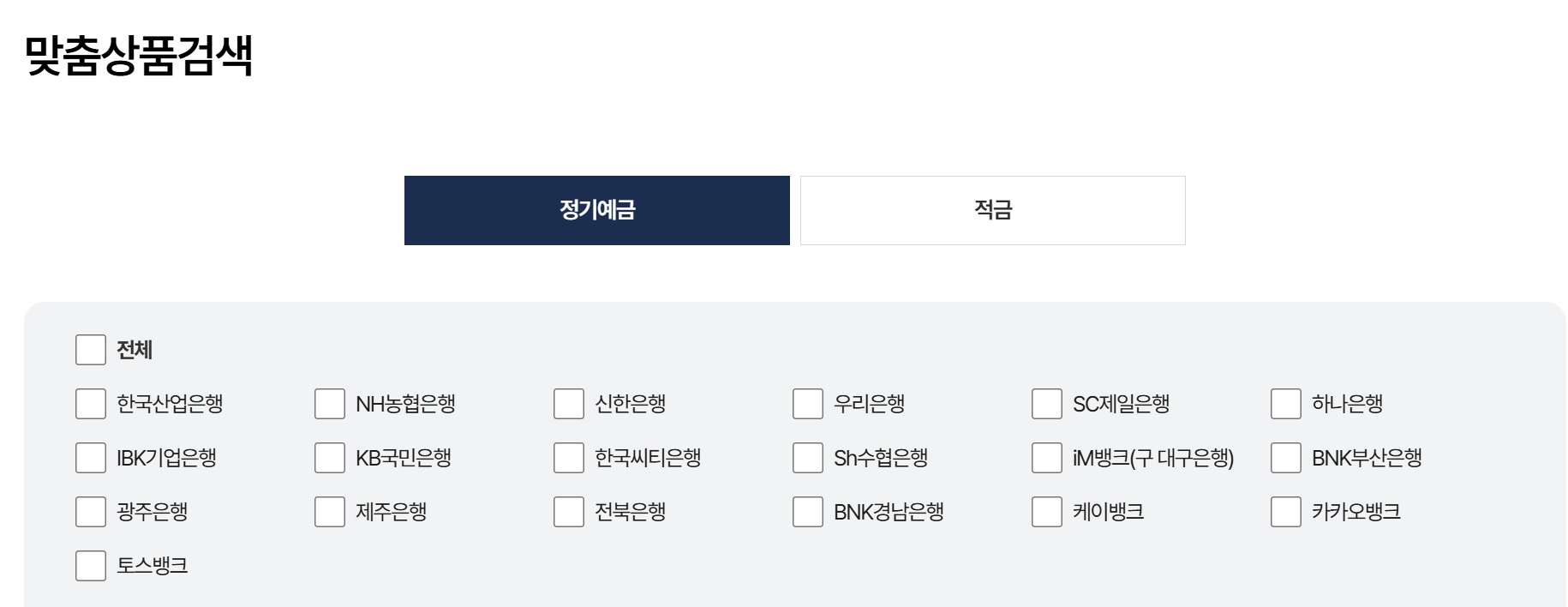Screen dimensions: 1568x607
Task: Select the 정기예금 tab
Action: pos(596,209)
